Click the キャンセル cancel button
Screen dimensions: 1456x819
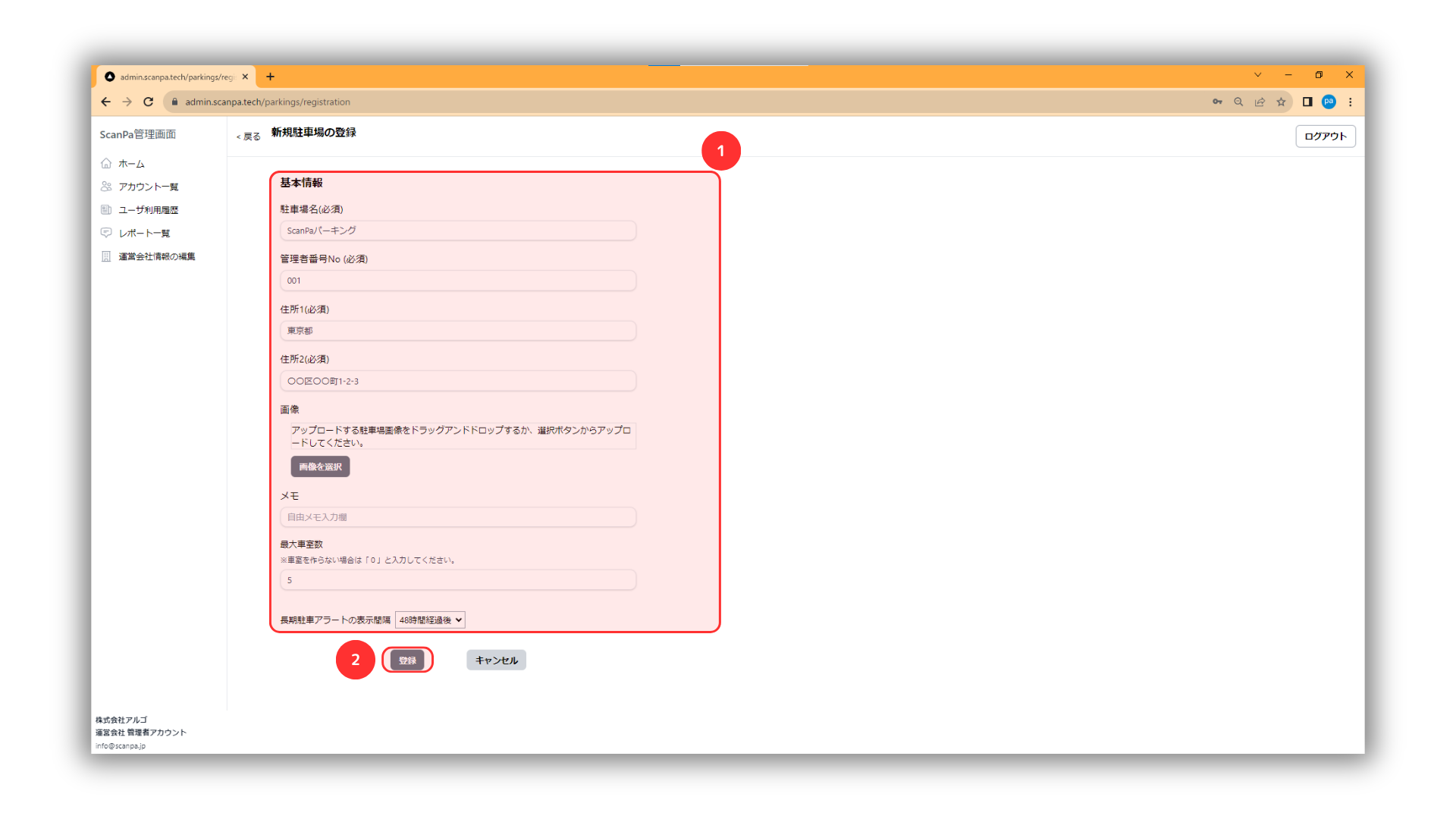click(496, 661)
